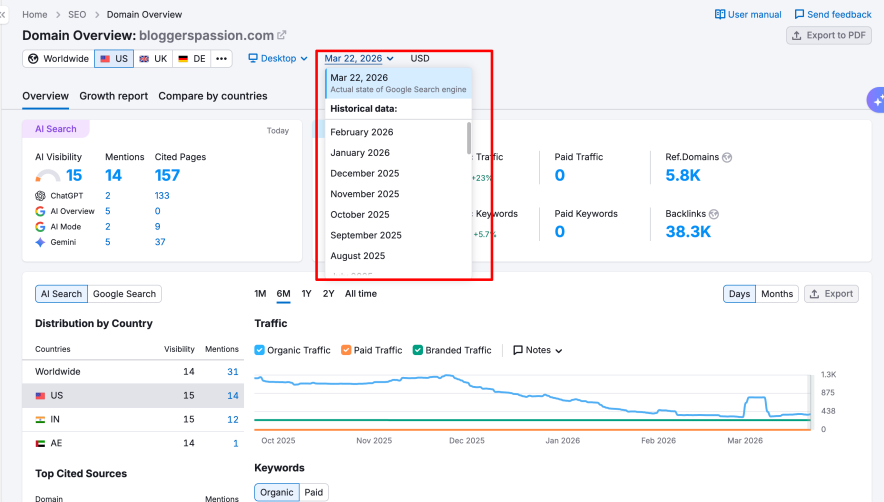Select the UK flag database

coord(153,59)
